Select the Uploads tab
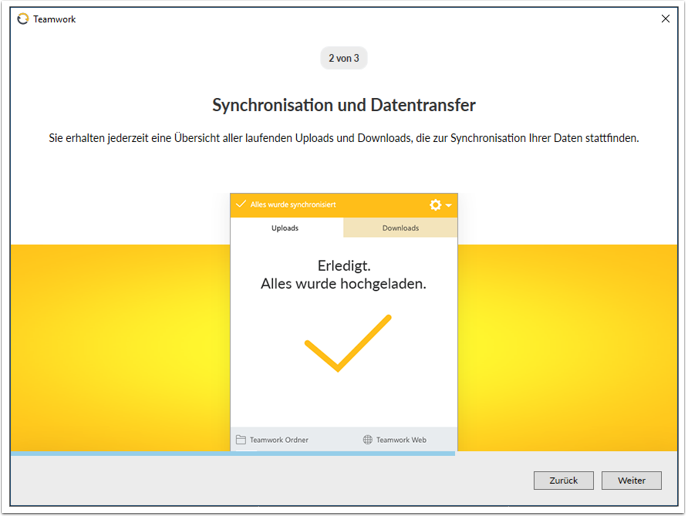This screenshot has height=516, width=686. (x=287, y=228)
